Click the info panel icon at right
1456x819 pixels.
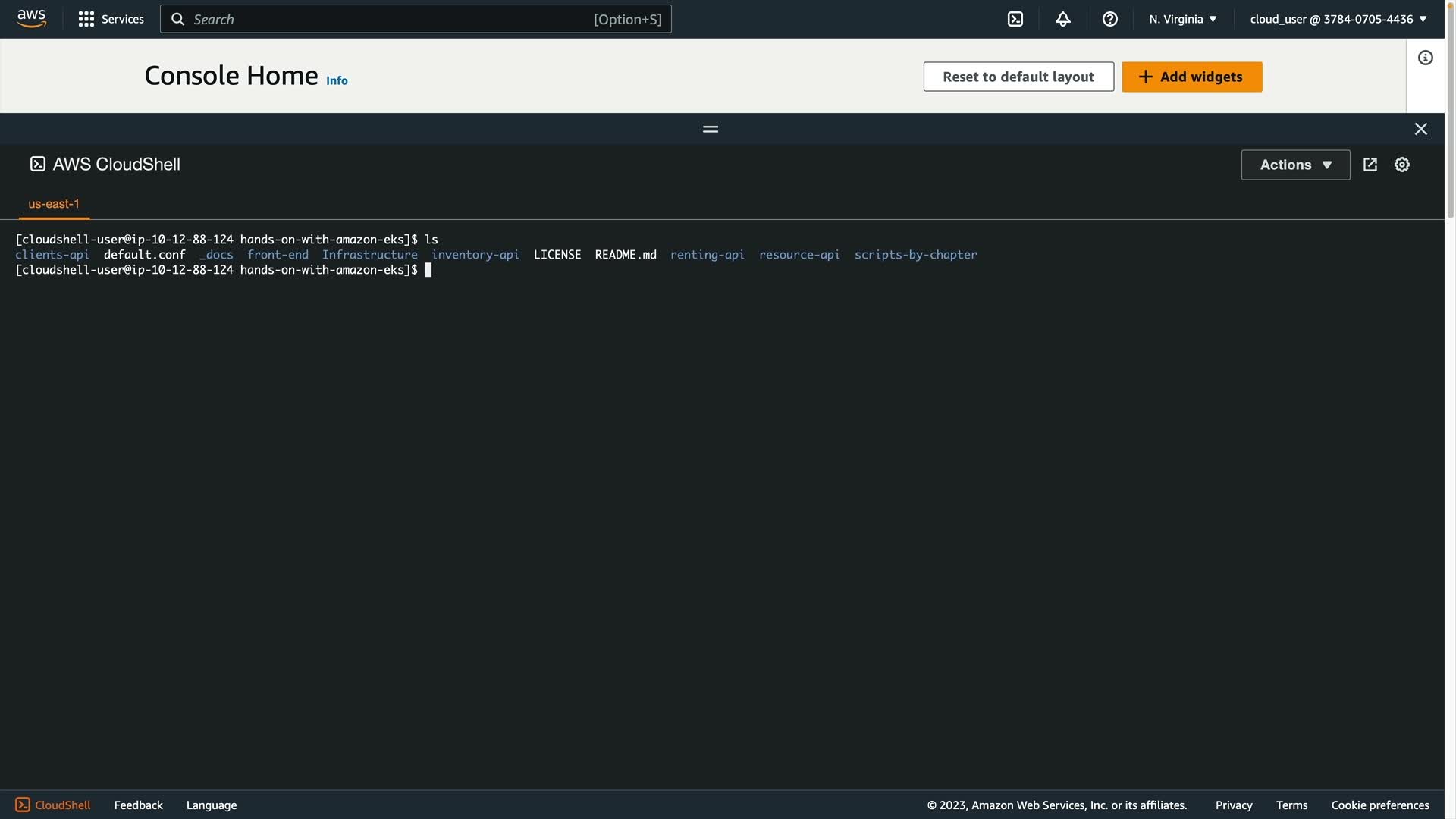pyautogui.click(x=1425, y=58)
